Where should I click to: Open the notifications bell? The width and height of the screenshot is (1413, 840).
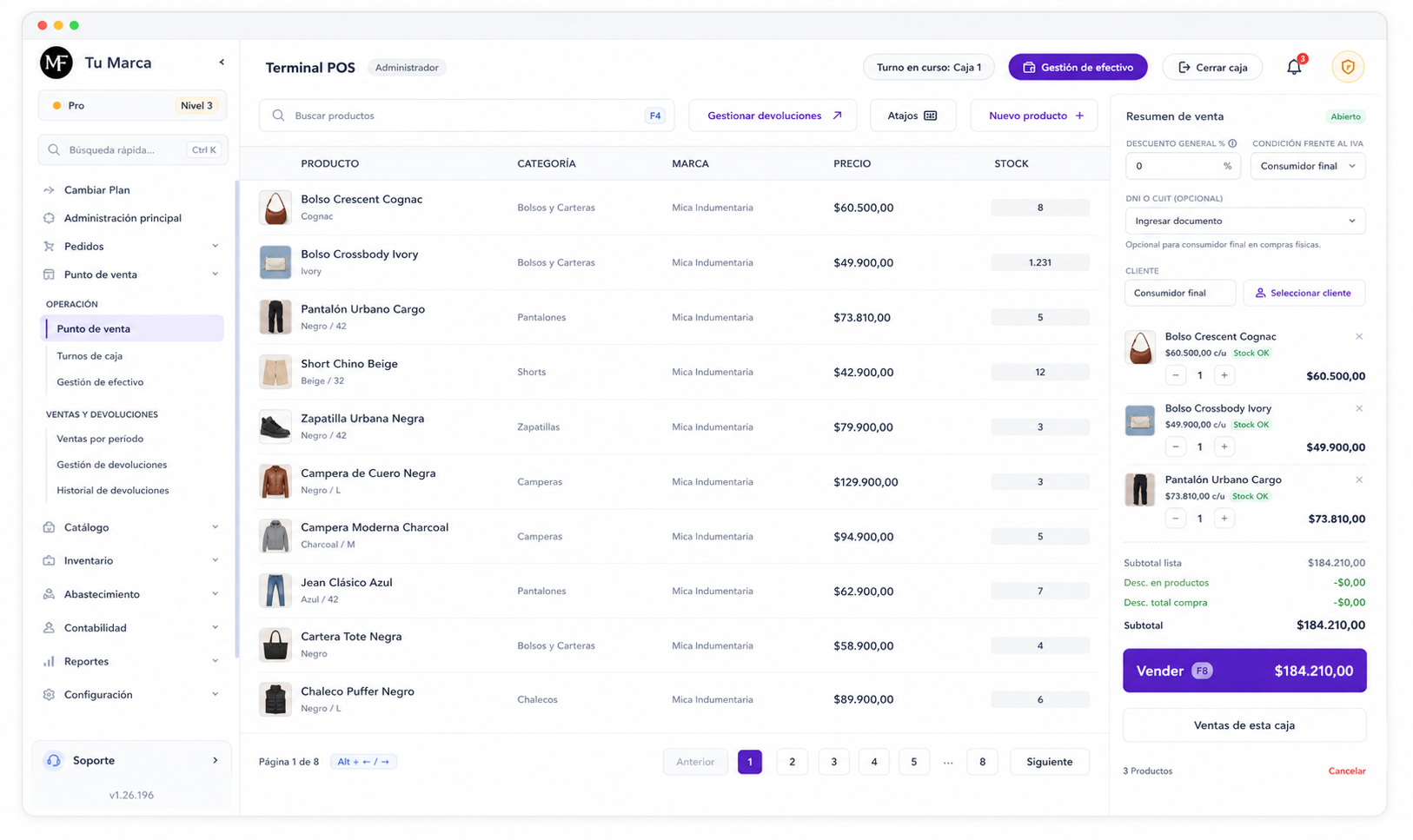click(1294, 67)
